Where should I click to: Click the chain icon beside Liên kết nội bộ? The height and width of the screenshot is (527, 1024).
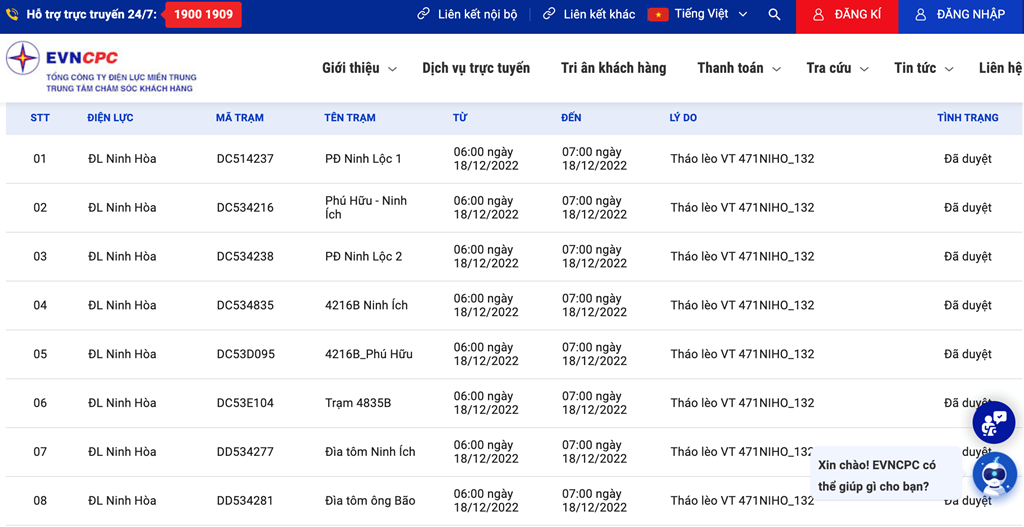[424, 15]
